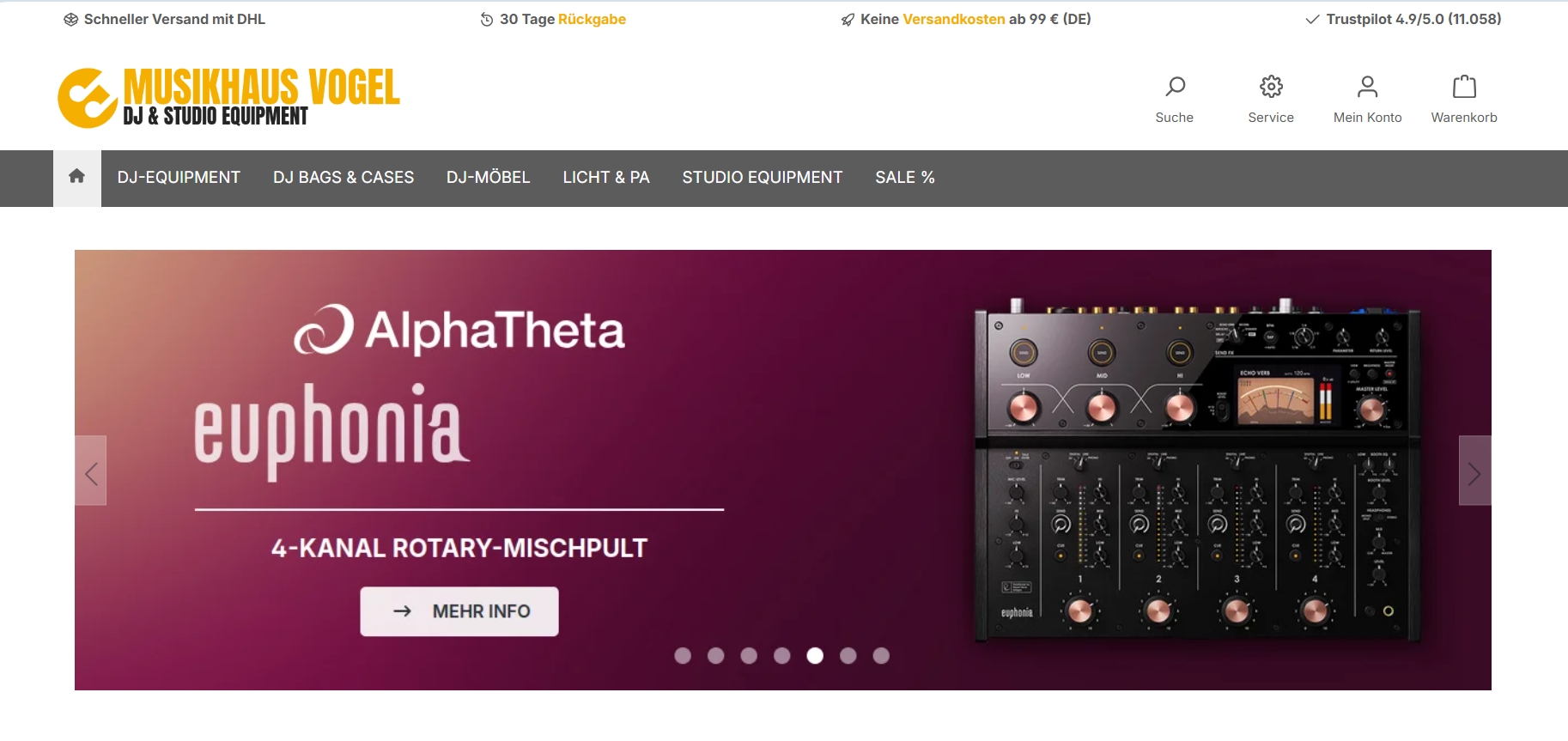Screen dimensions: 1568x741
Task: Open the Suche magnifier icon
Action: [x=1175, y=86]
